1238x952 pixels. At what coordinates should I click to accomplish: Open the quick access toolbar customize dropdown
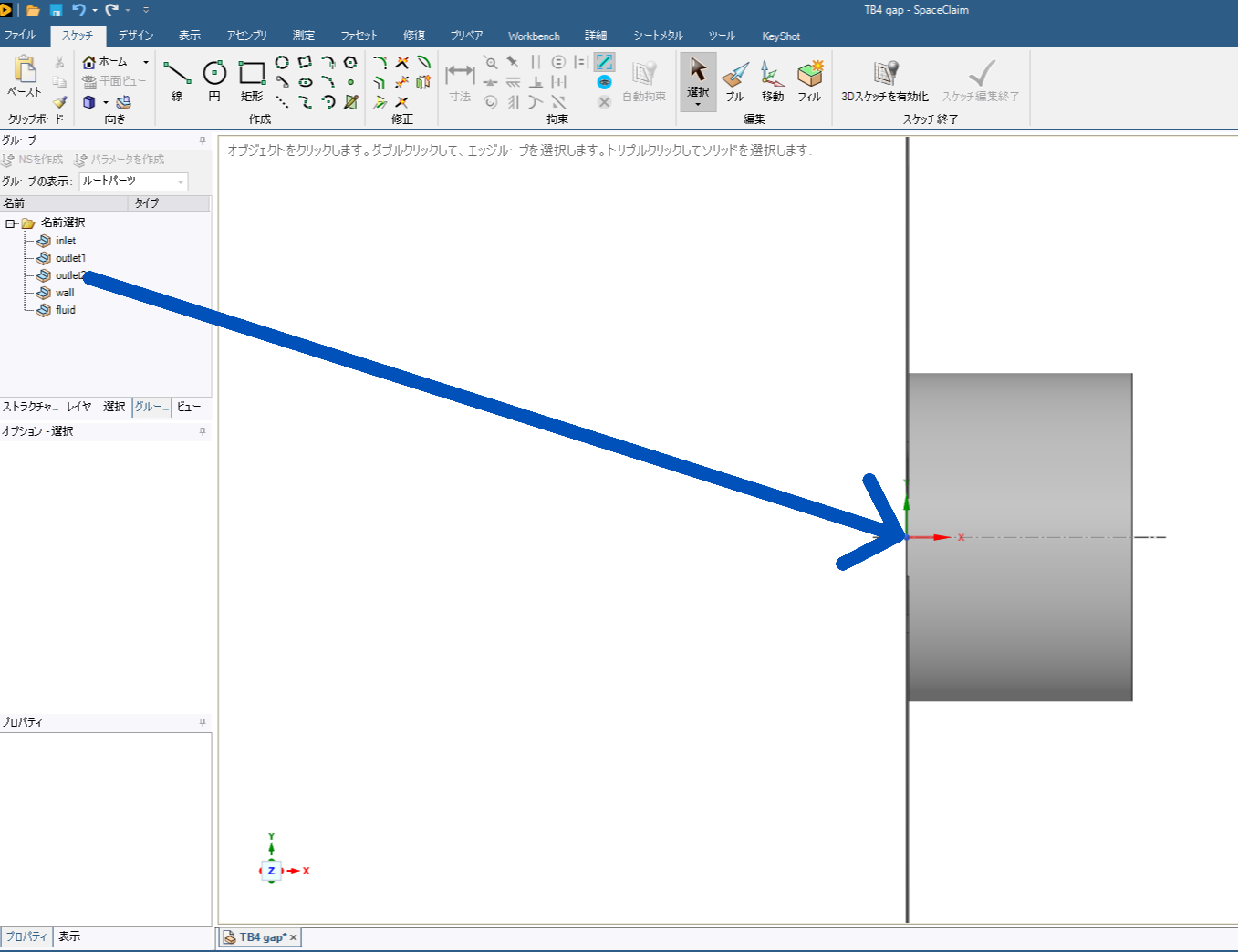pyautogui.click(x=146, y=11)
